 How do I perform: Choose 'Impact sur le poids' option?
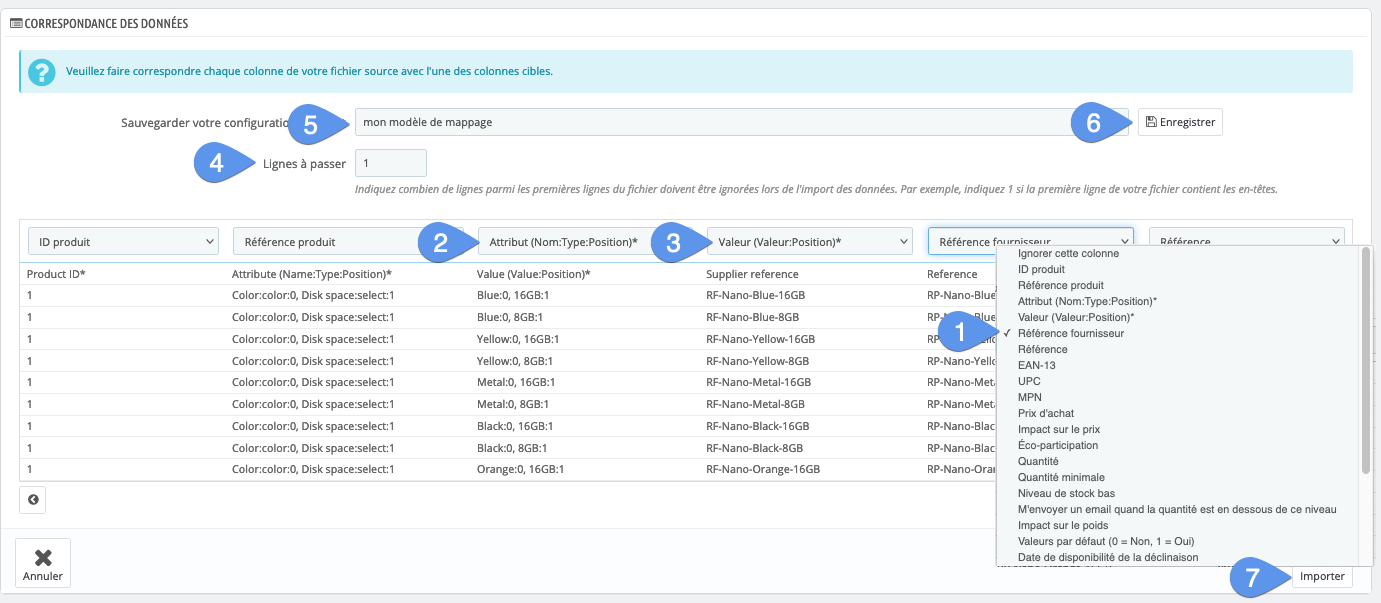point(1063,525)
